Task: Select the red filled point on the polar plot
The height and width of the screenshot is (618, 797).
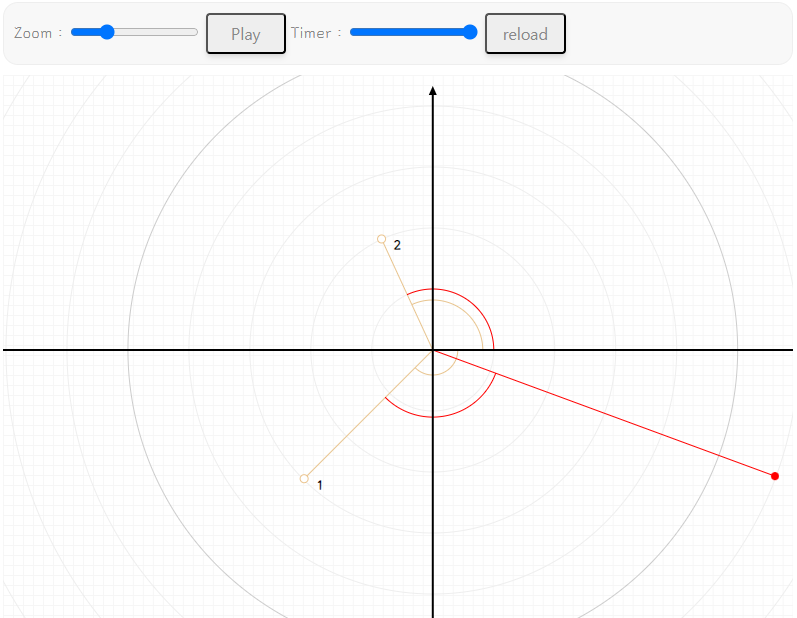Action: [775, 476]
